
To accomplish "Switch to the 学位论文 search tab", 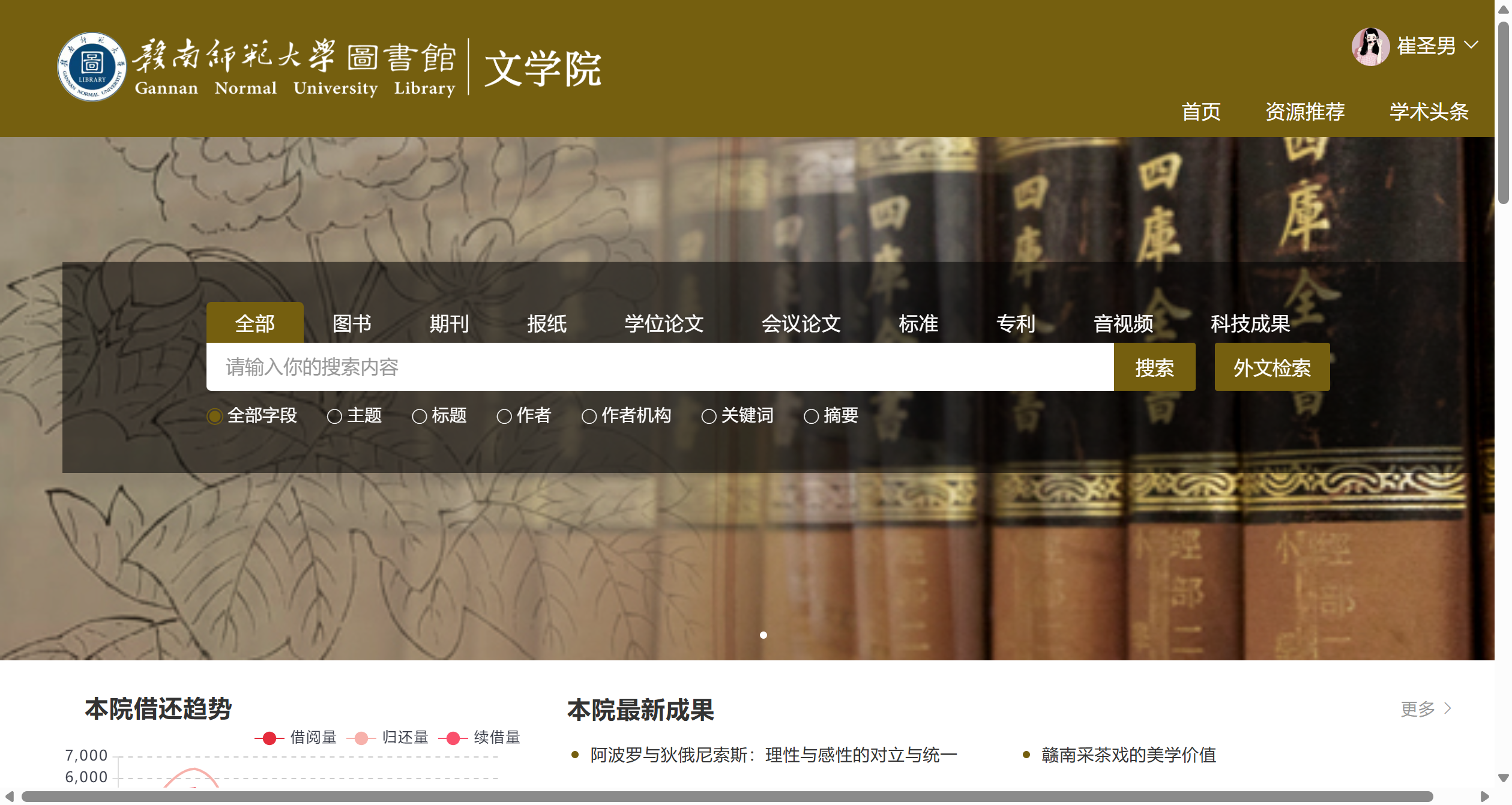I will 663,324.
